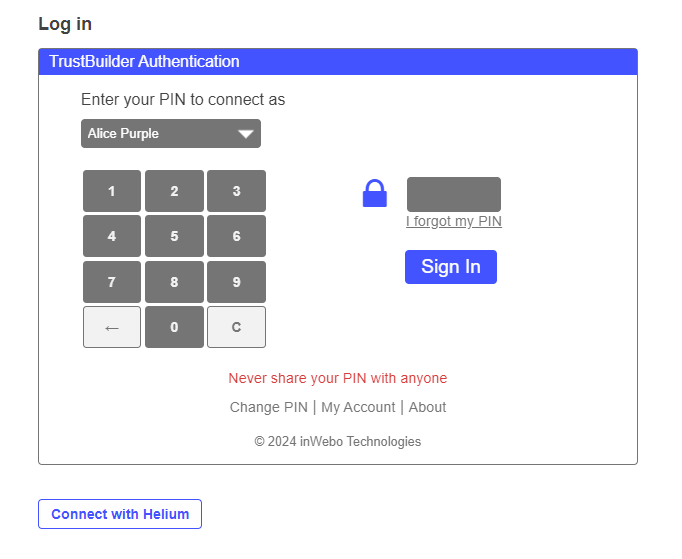Go to My Account link
The height and width of the screenshot is (559, 682).
(x=358, y=407)
